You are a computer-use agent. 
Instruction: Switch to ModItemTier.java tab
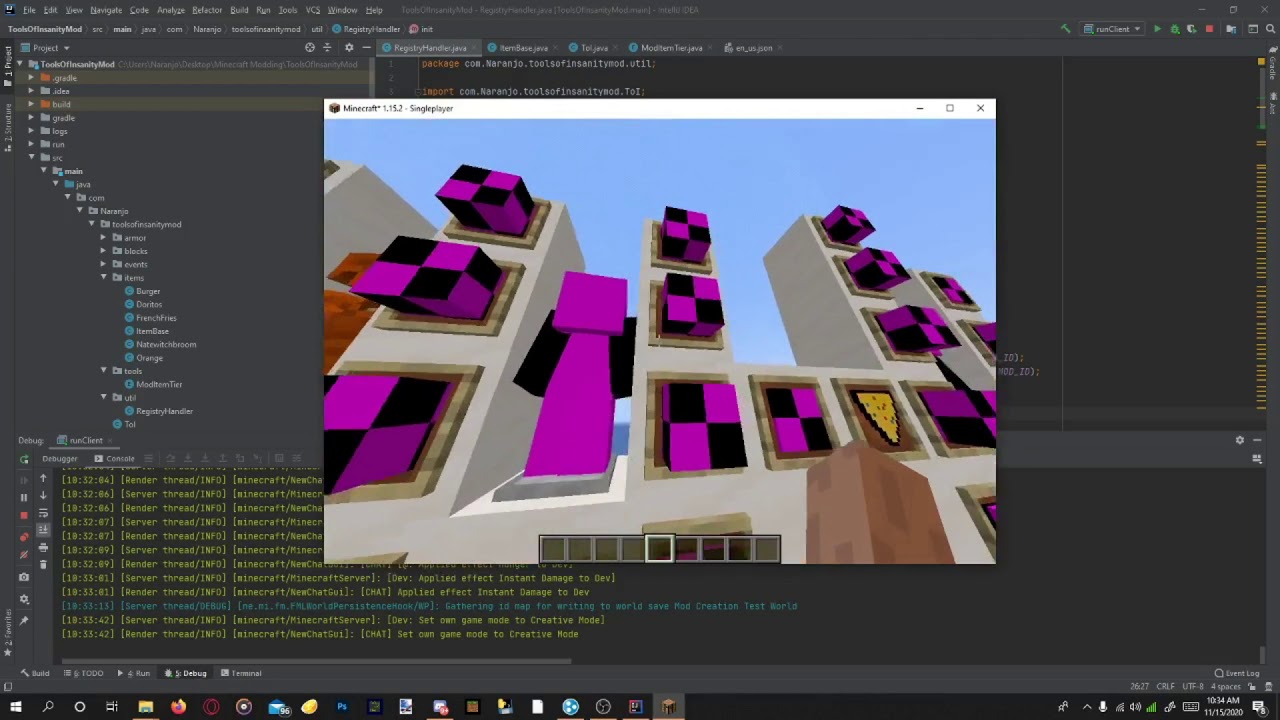tap(671, 47)
